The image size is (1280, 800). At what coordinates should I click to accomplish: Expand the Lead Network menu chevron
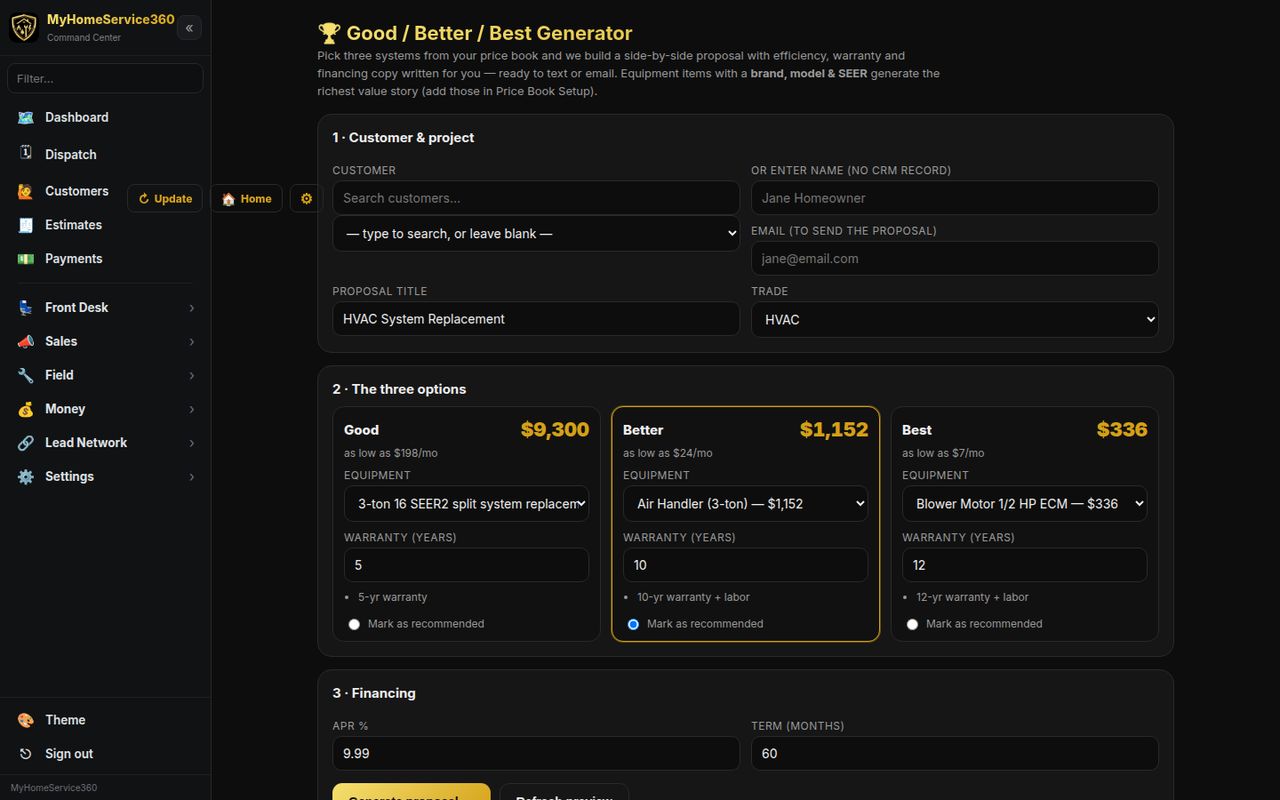pos(192,443)
